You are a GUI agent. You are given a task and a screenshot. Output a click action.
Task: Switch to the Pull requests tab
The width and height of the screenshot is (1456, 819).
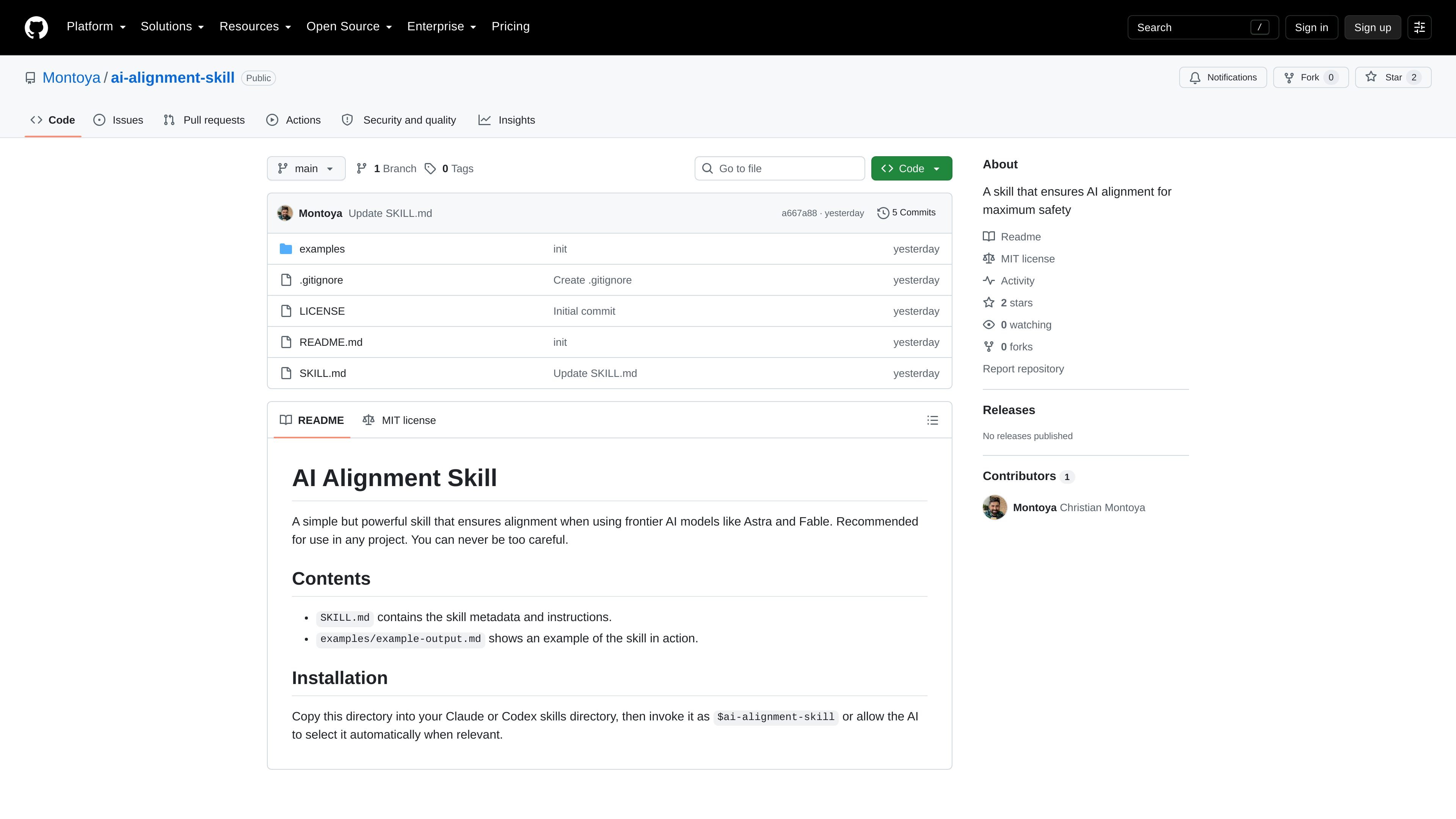pyautogui.click(x=204, y=120)
